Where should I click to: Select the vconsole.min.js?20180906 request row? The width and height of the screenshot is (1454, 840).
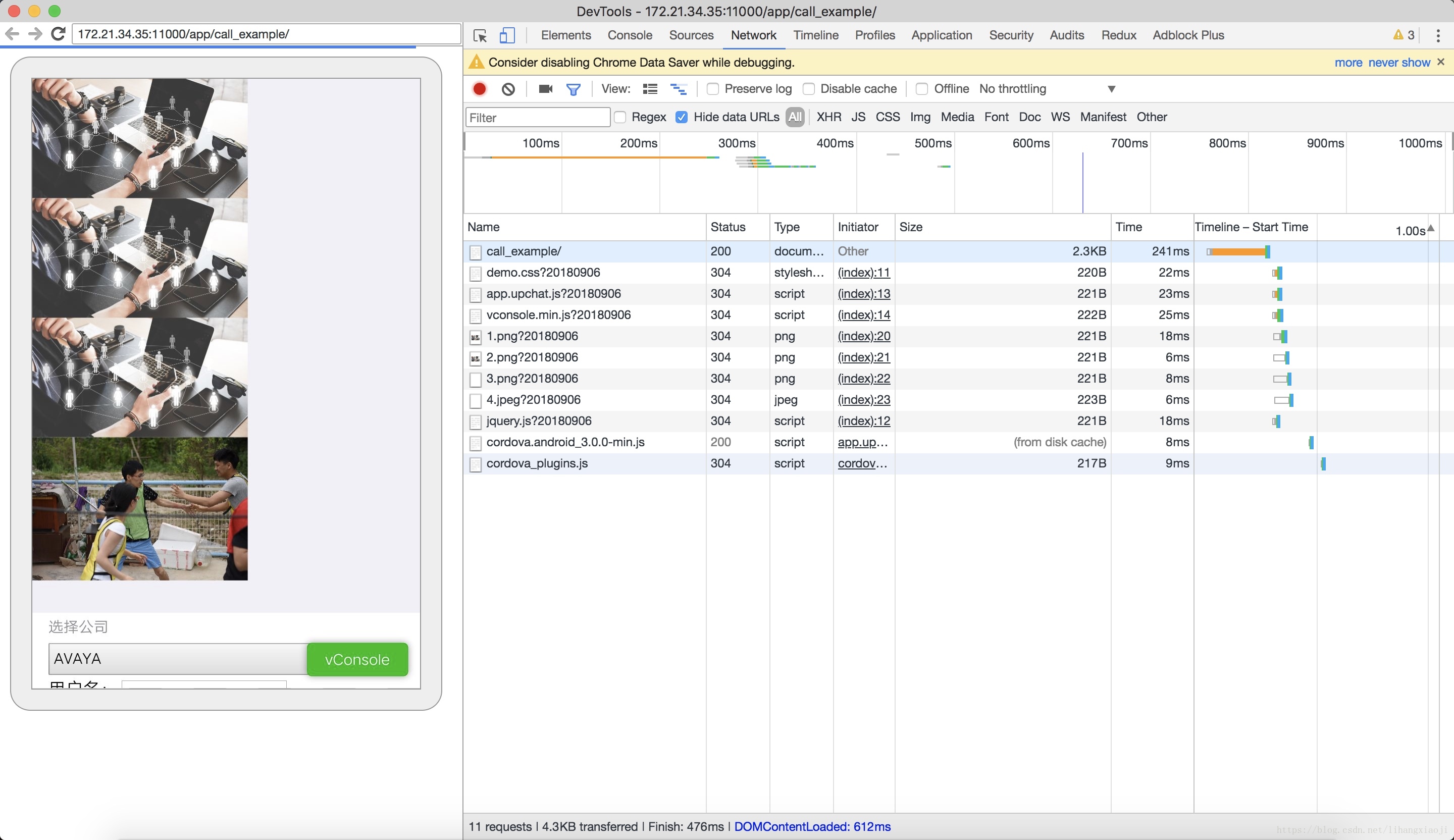tap(951, 315)
